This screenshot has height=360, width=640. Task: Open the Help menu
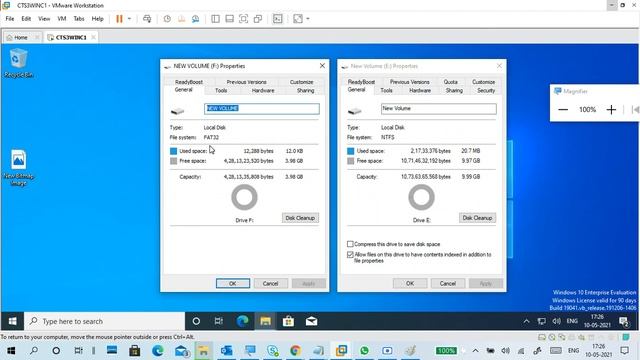[x=98, y=19]
